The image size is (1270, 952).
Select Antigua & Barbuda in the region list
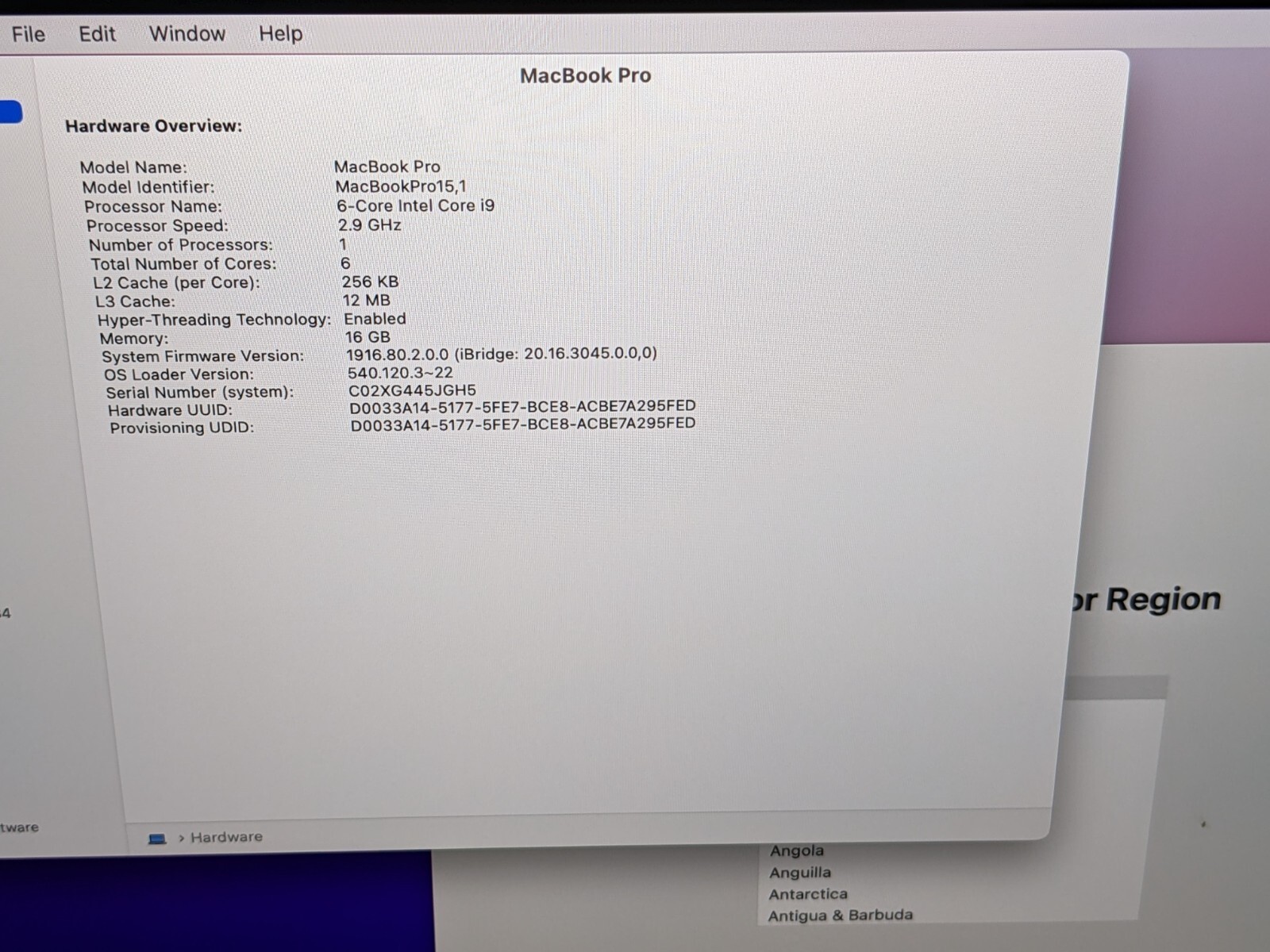pos(841,915)
